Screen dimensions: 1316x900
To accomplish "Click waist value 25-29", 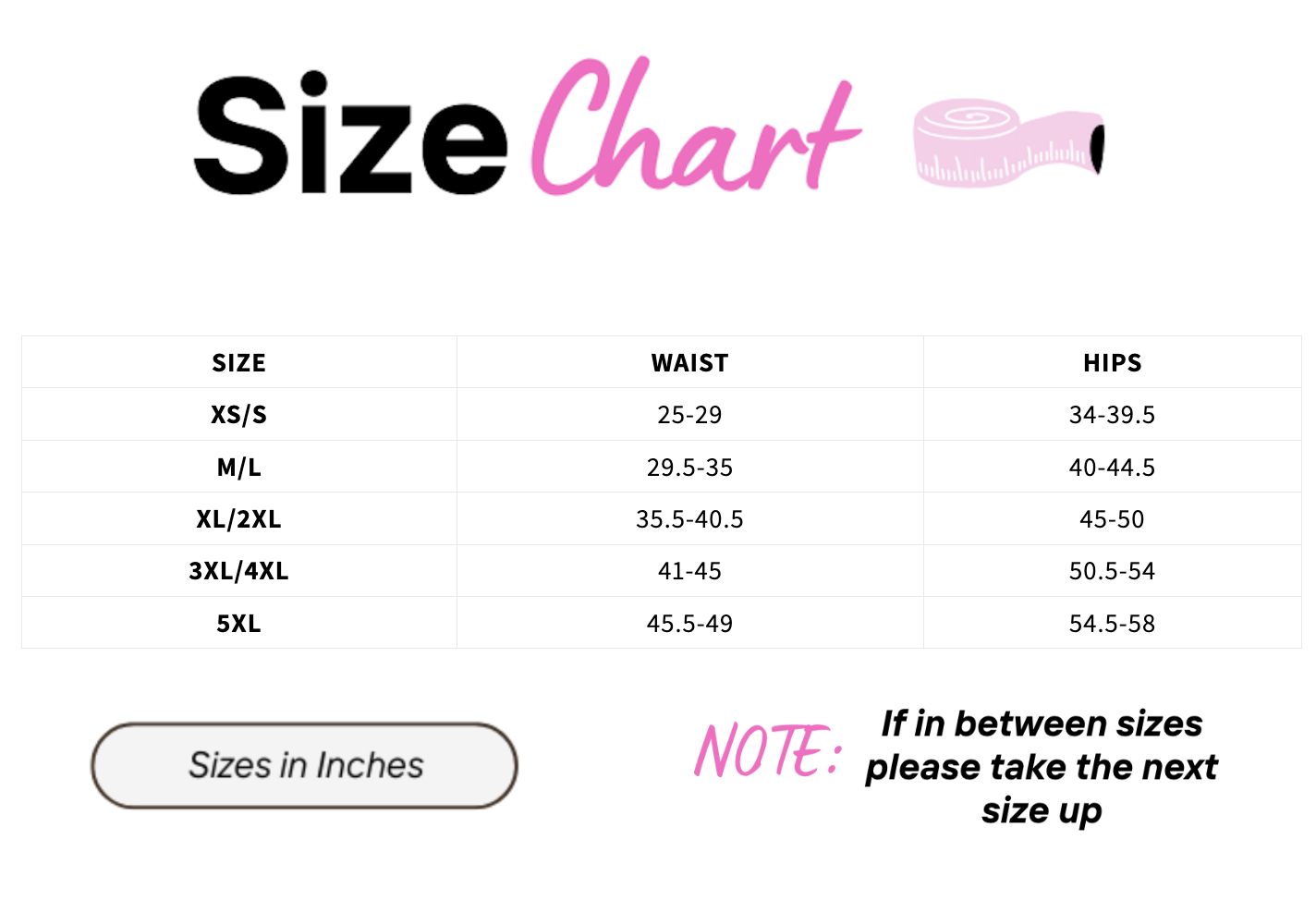I will (x=689, y=415).
